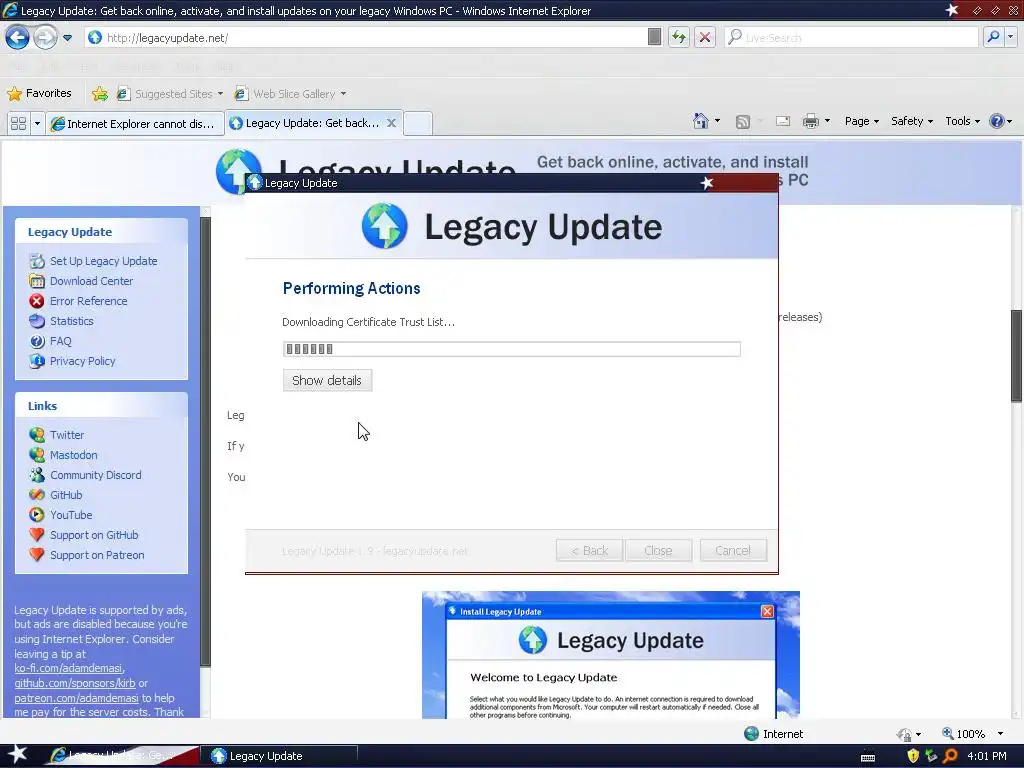This screenshot has height=768, width=1024.
Task: Open Web Slice Gallery dropdown
Action: pyautogui.click(x=291, y=94)
